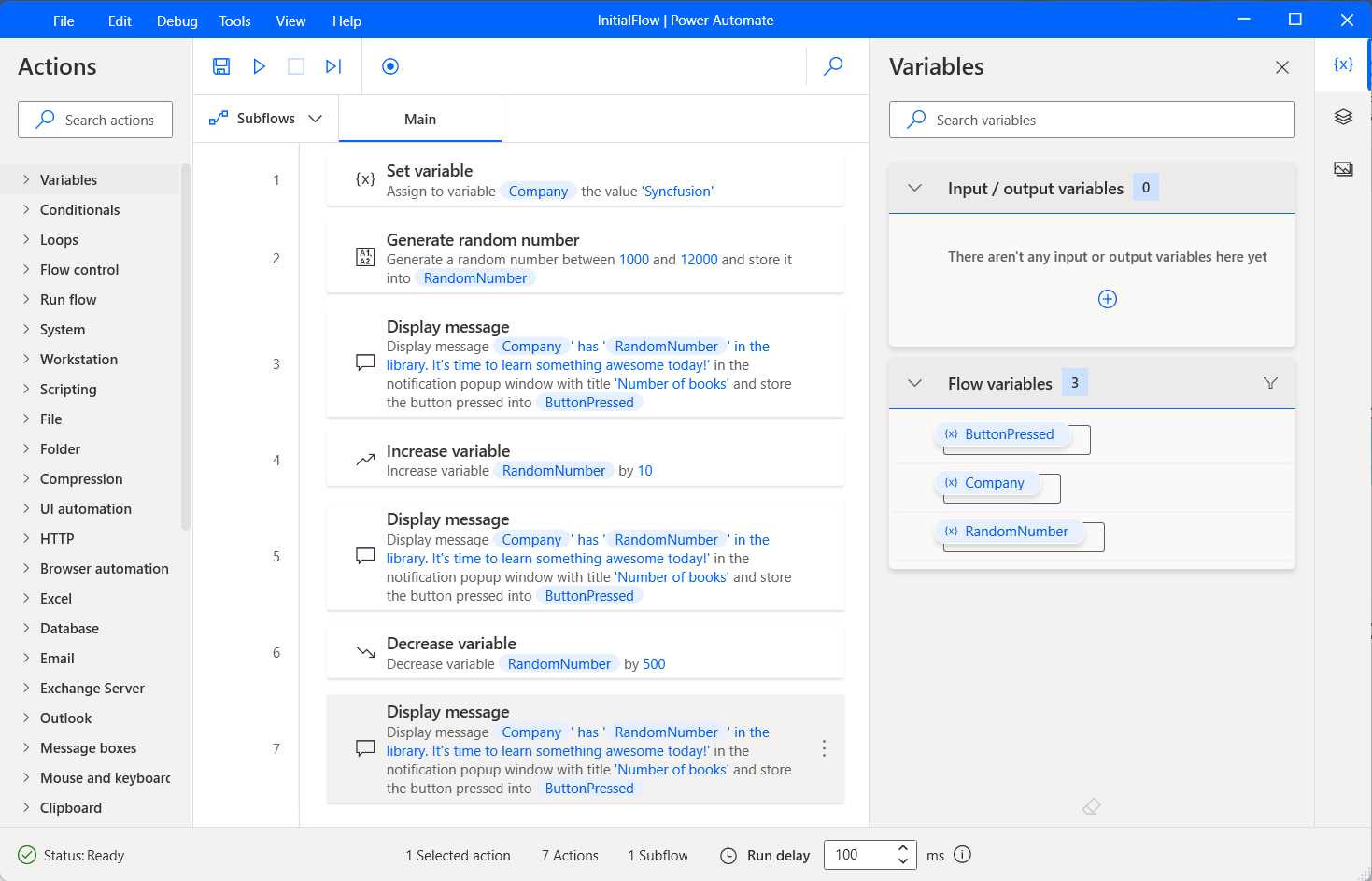This screenshot has width=1372, height=881.
Task: Expand the Outlook action group
Action: pos(26,718)
